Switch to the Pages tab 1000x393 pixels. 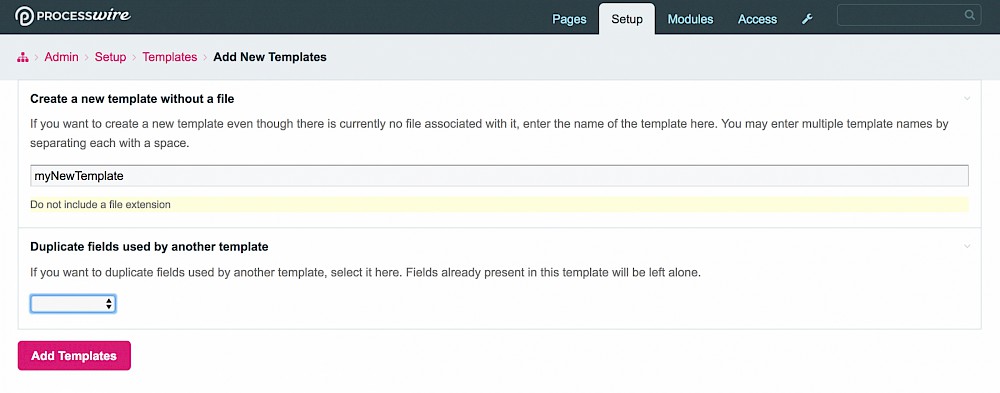(569, 19)
